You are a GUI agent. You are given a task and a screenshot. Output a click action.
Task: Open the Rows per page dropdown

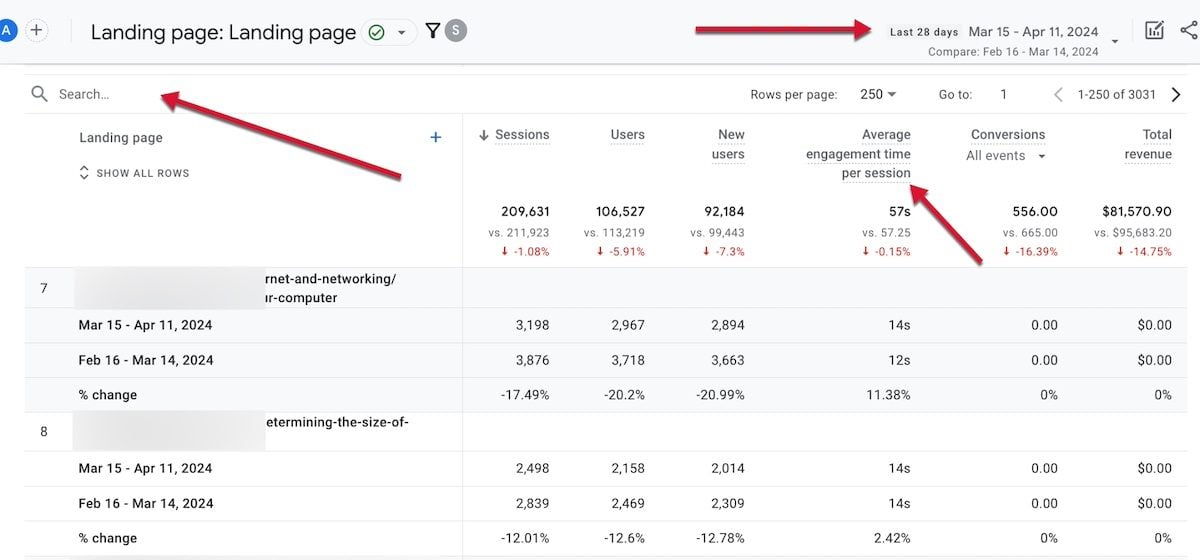pyautogui.click(x=878, y=95)
